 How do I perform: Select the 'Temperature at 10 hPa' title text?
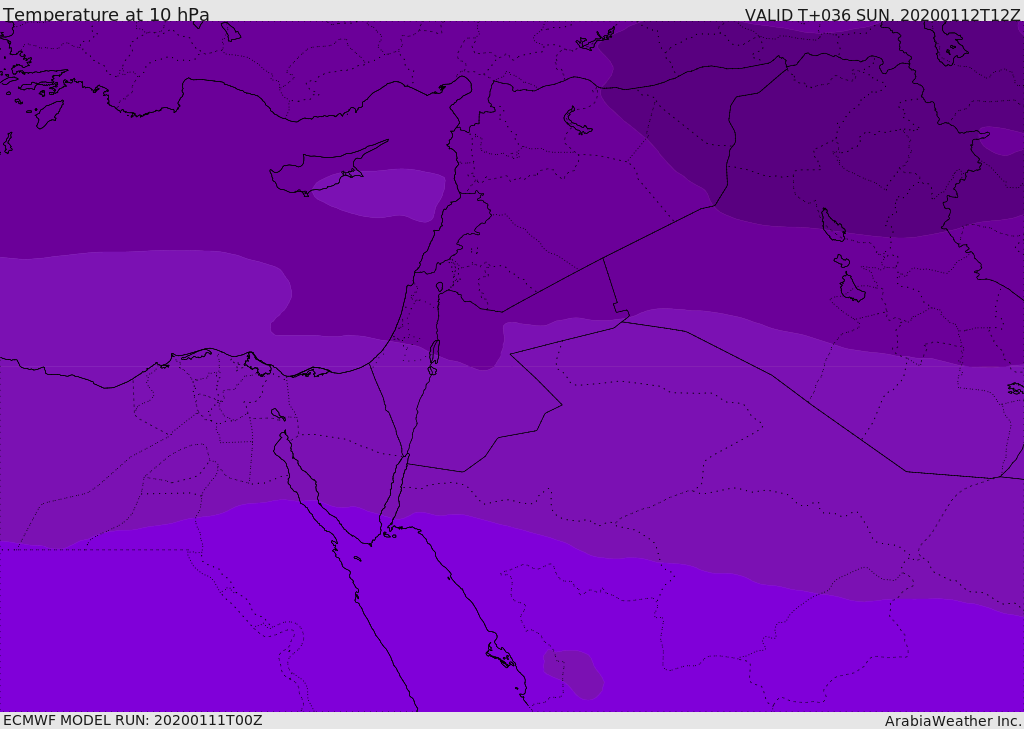[106, 14]
